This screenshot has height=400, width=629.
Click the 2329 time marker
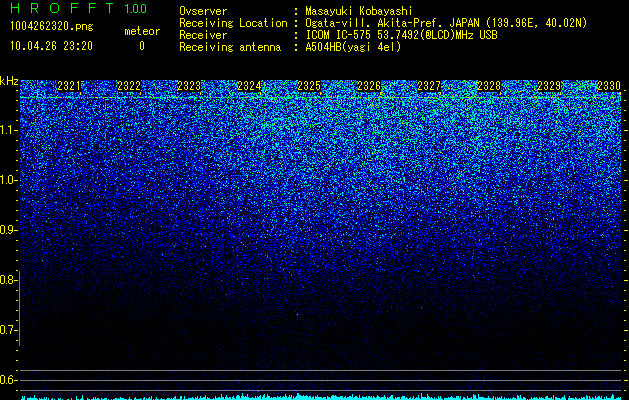tap(549, 86)
